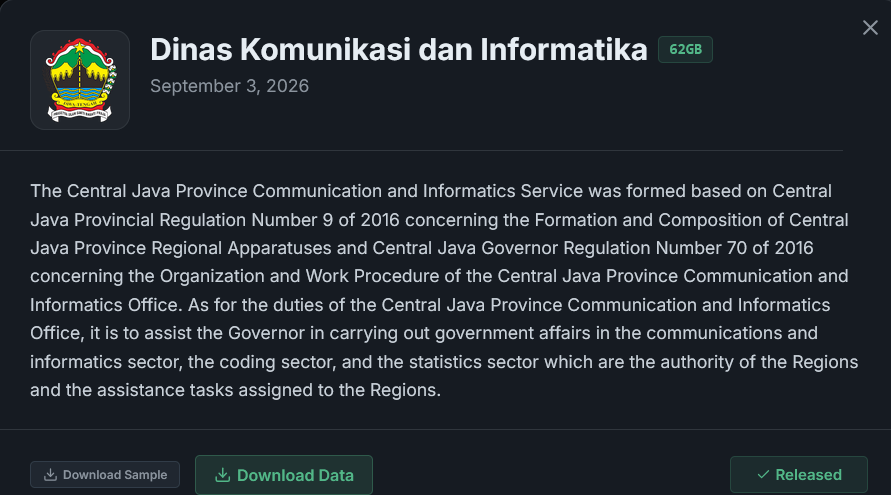This screenshot has height=495, width=891.
Task: Open the Central Java emblem logo
Action: pos(80,80)
